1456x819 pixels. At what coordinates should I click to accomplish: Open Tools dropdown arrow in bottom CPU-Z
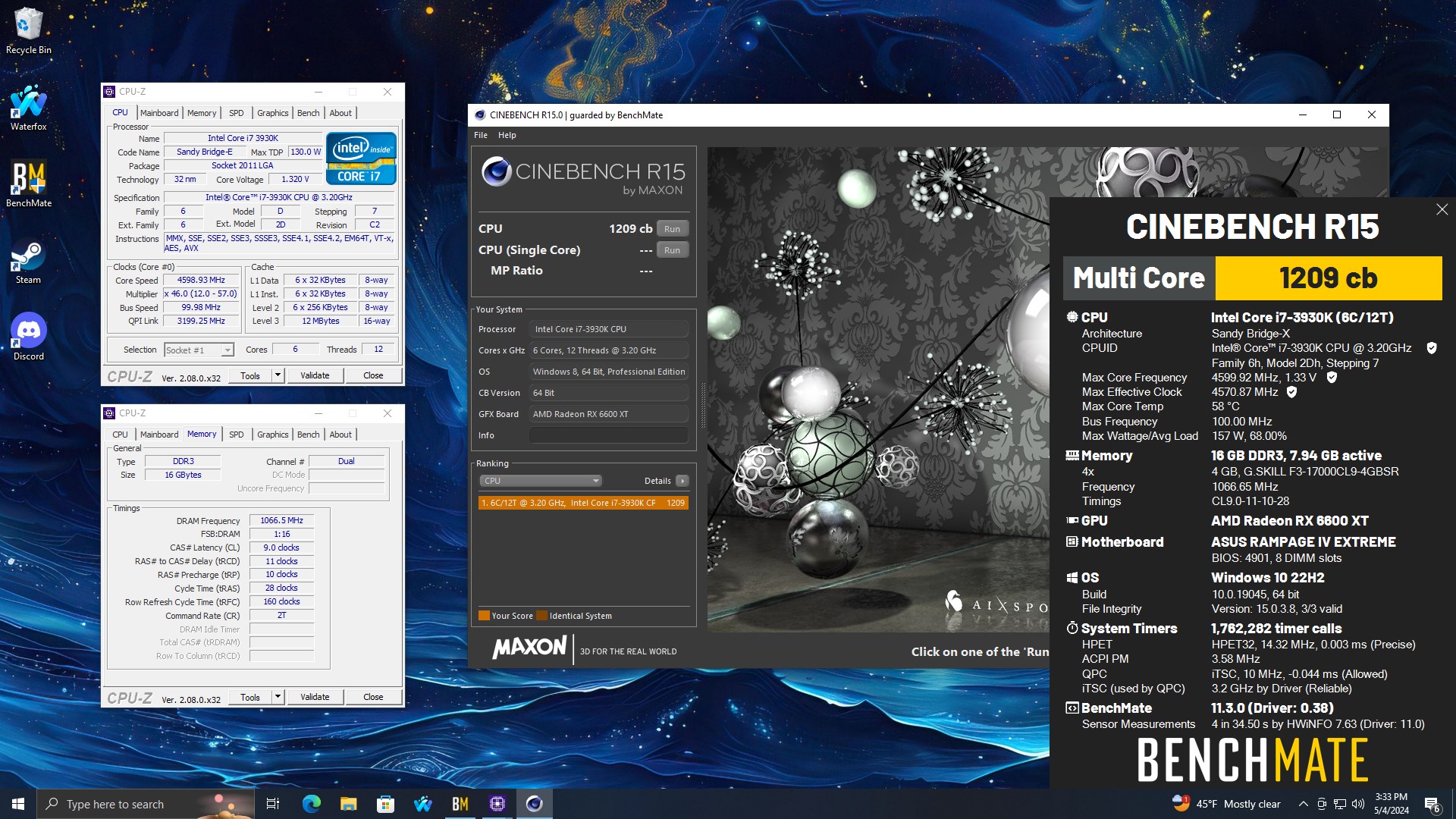(x=278, y=697)
